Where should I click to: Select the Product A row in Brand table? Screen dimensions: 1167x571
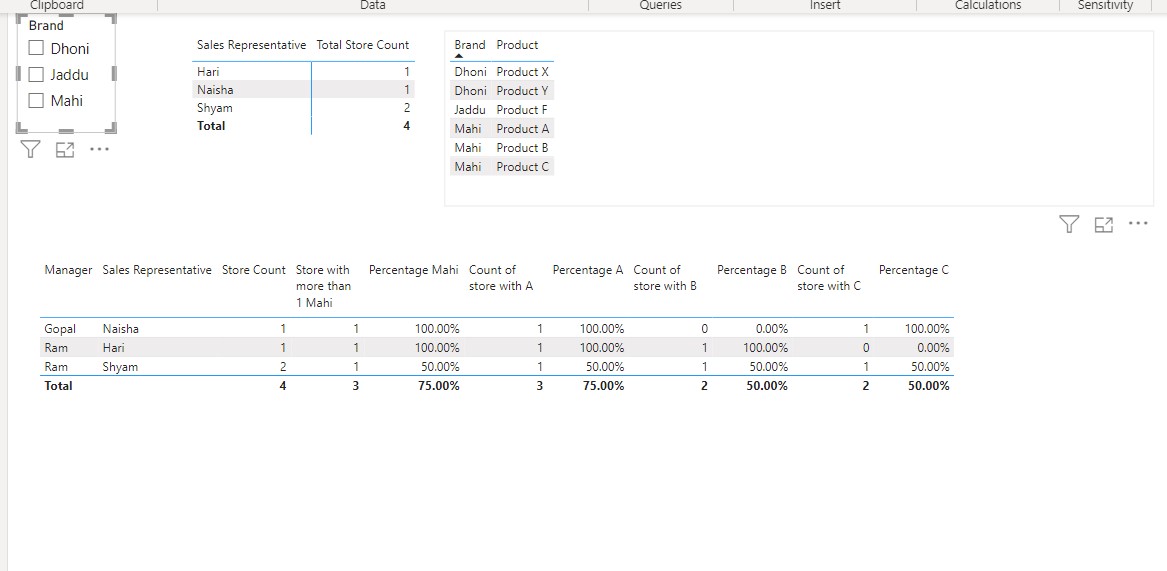[x=522, y=129]
